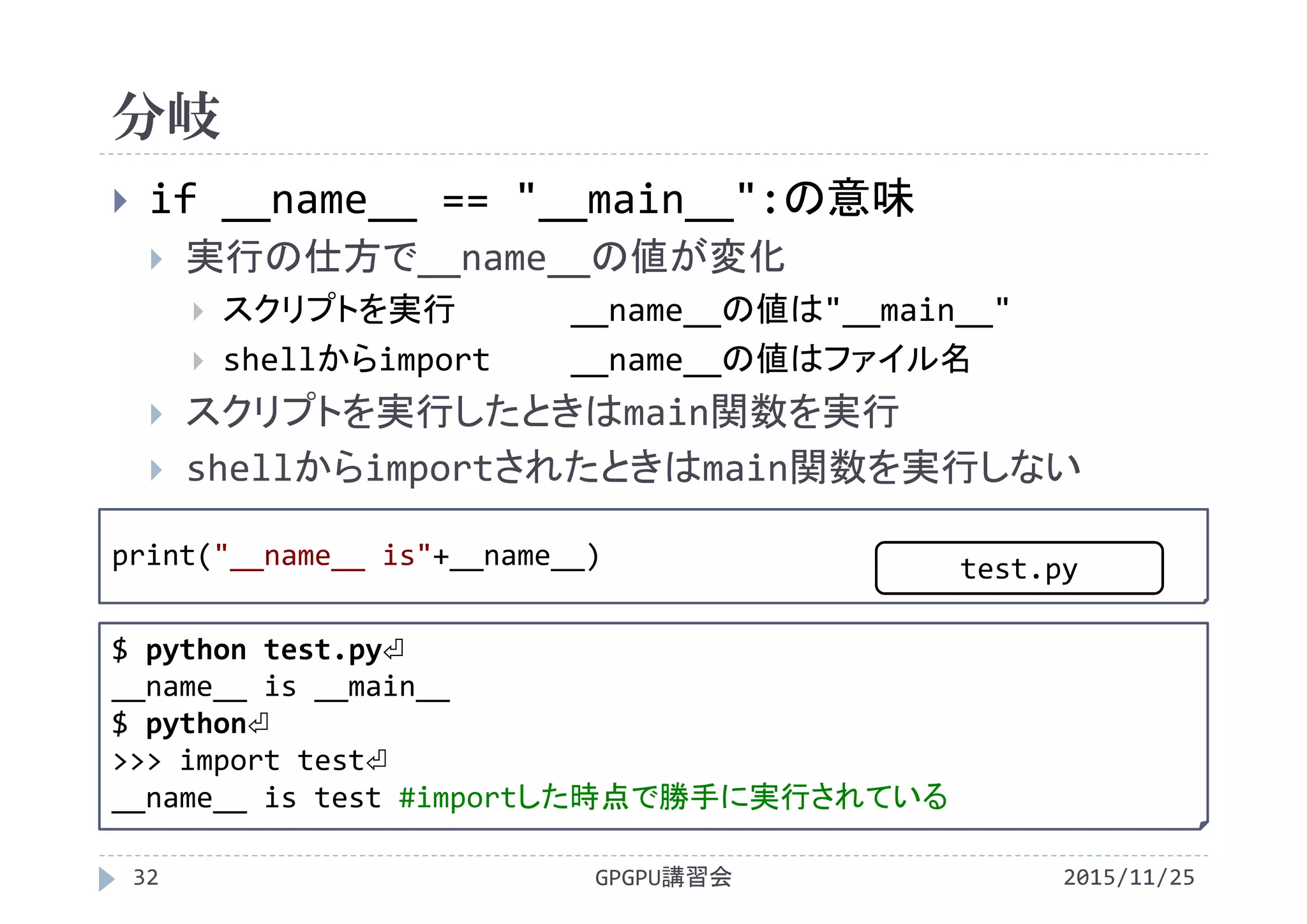
Task: Click the bullet arrow before スクリプトを実行したとき
Action: coord(156,414)
